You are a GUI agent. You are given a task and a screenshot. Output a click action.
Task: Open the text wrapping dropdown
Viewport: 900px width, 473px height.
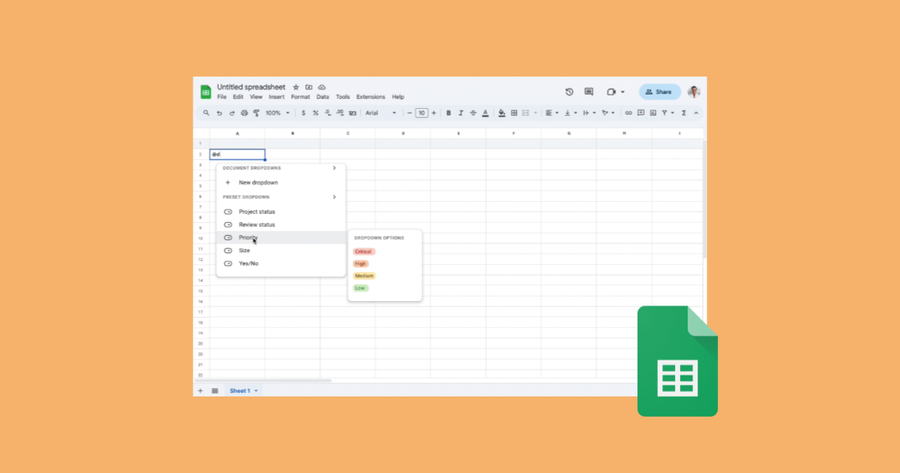pyautogui.click(x=589, y=113)
